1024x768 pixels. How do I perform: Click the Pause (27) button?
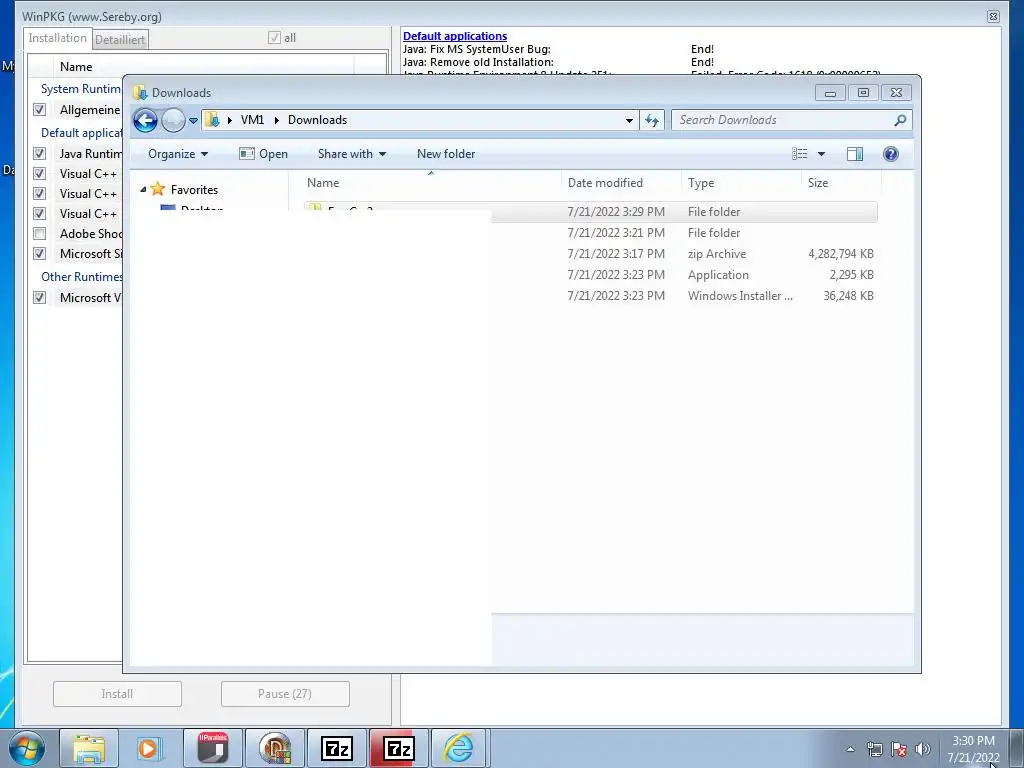click(x=285, y=694)
